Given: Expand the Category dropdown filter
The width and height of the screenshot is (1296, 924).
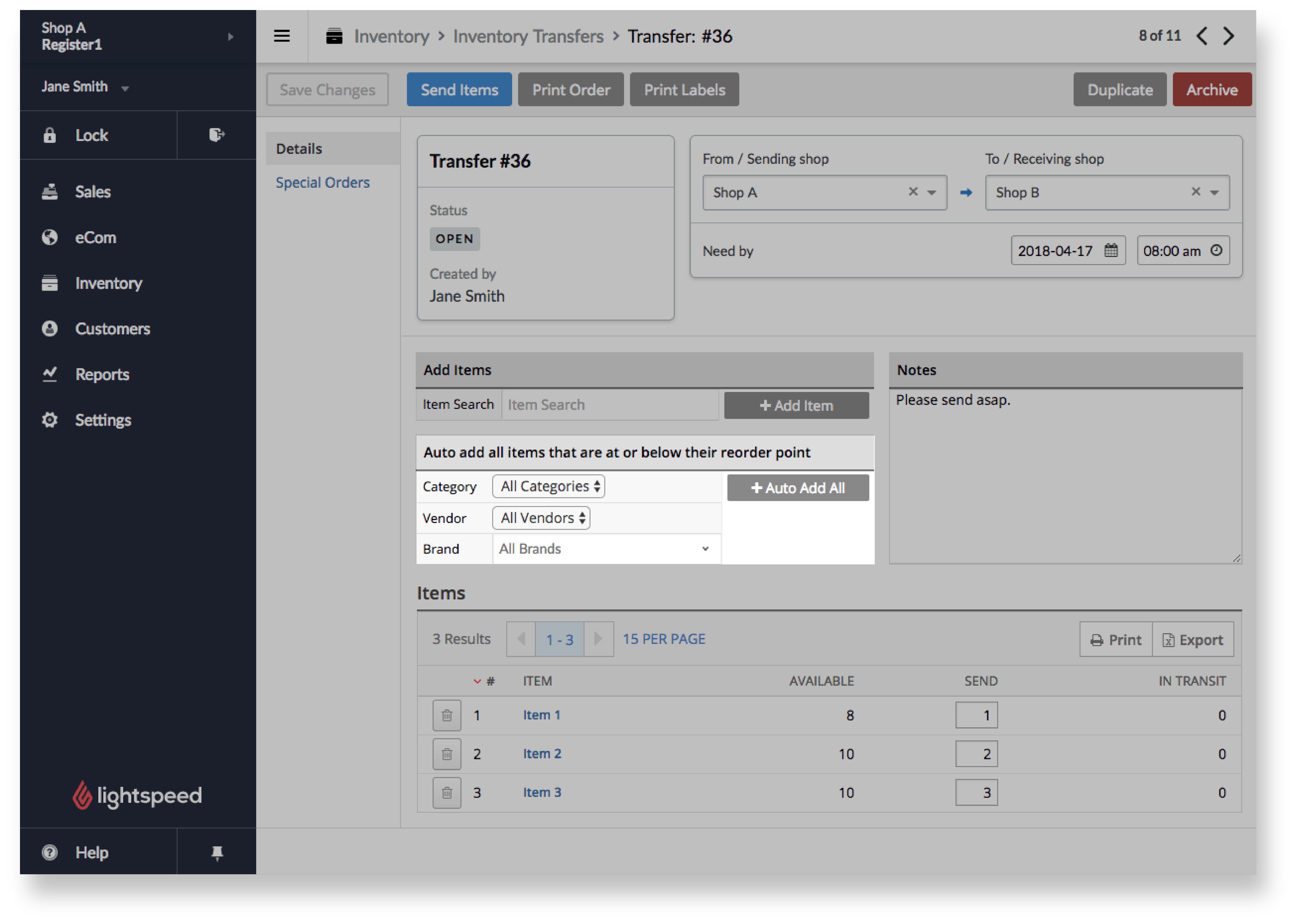Looking at the screenshot, I should point(549,487).
